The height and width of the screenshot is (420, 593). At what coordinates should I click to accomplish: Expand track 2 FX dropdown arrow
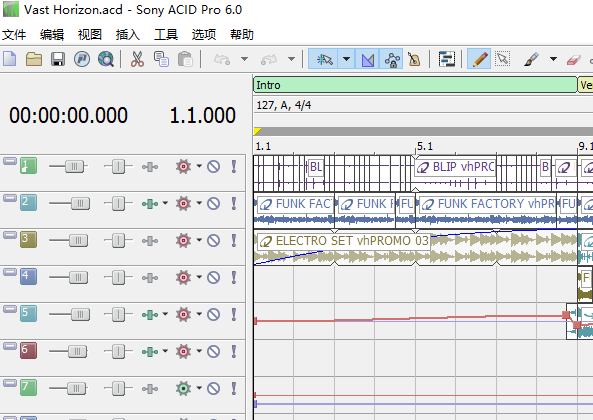(x=199, y=203)
